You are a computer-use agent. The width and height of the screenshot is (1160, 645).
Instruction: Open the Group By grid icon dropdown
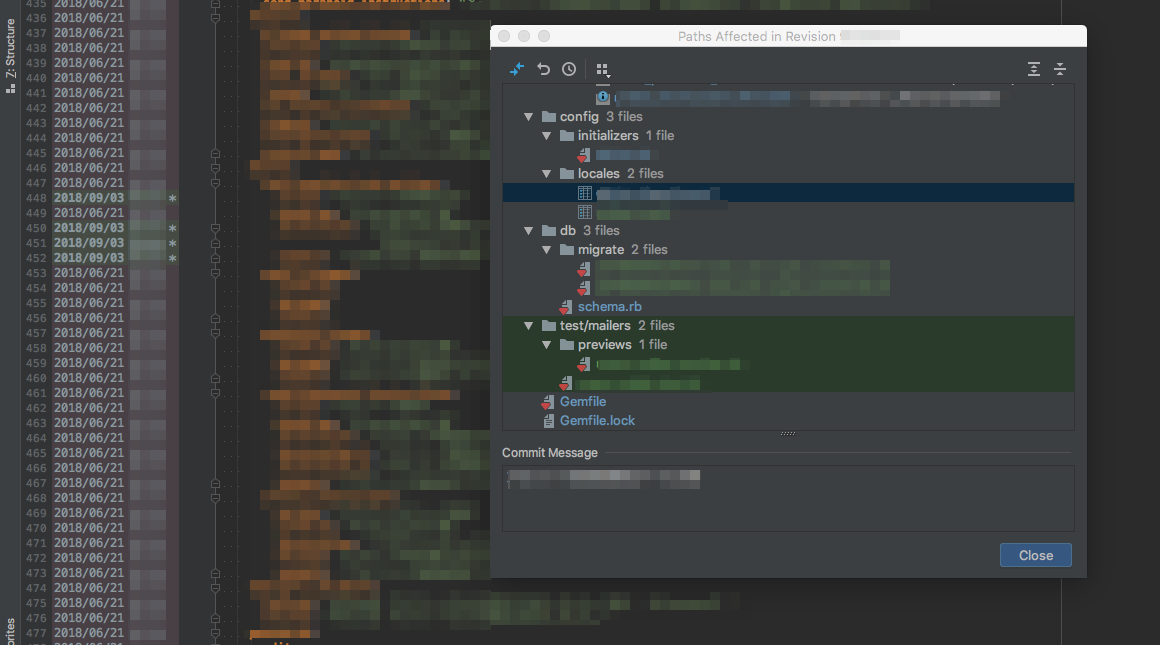(x=602, y=70)
